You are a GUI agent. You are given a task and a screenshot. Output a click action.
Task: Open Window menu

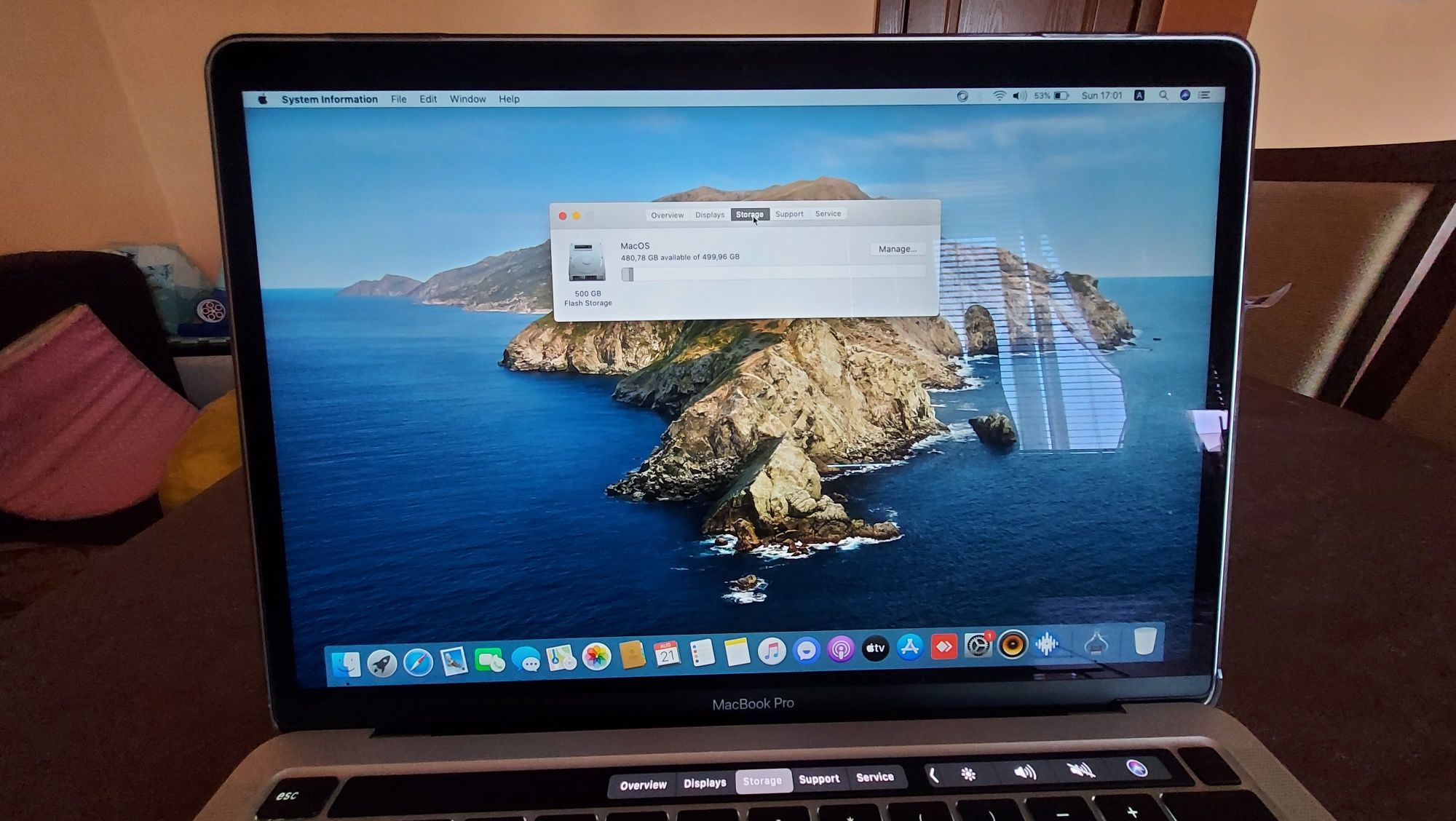pos(467,99)
